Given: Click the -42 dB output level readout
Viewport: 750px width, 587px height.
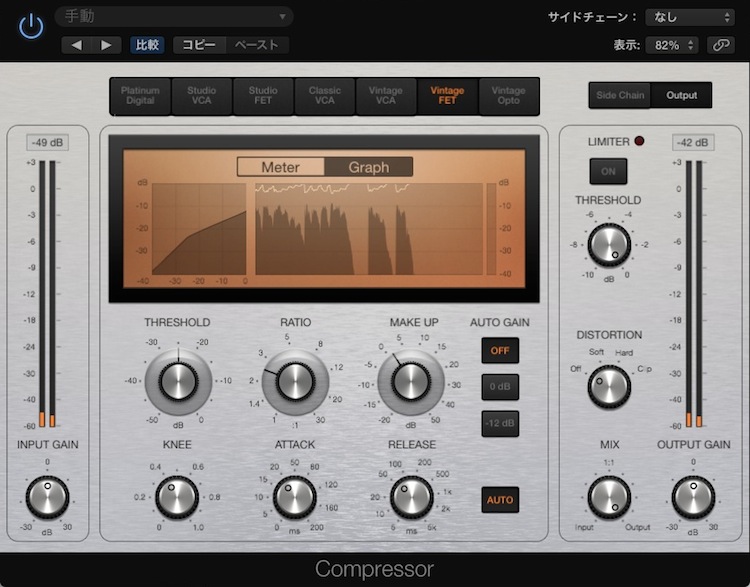Looking at the screenshot, I should coord(693,143).
